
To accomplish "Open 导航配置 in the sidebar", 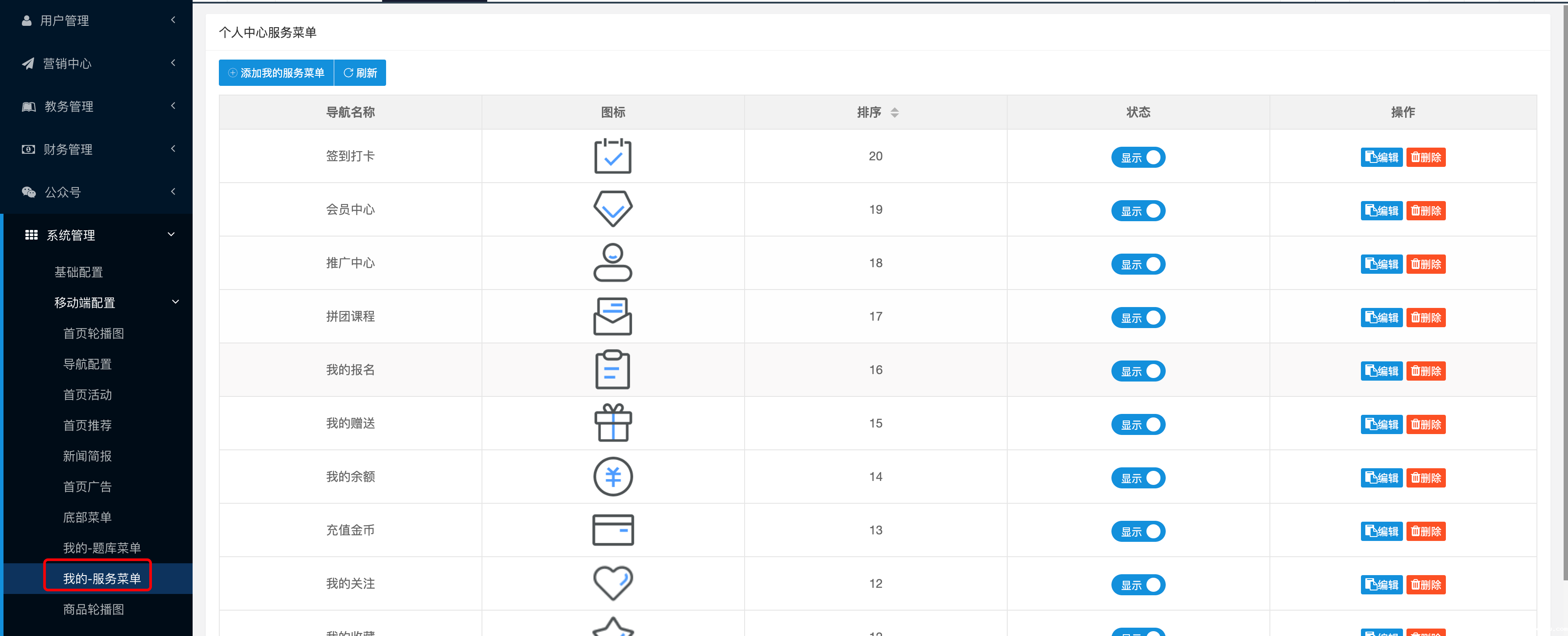I will pyautogui.click(x=87, y=364).
